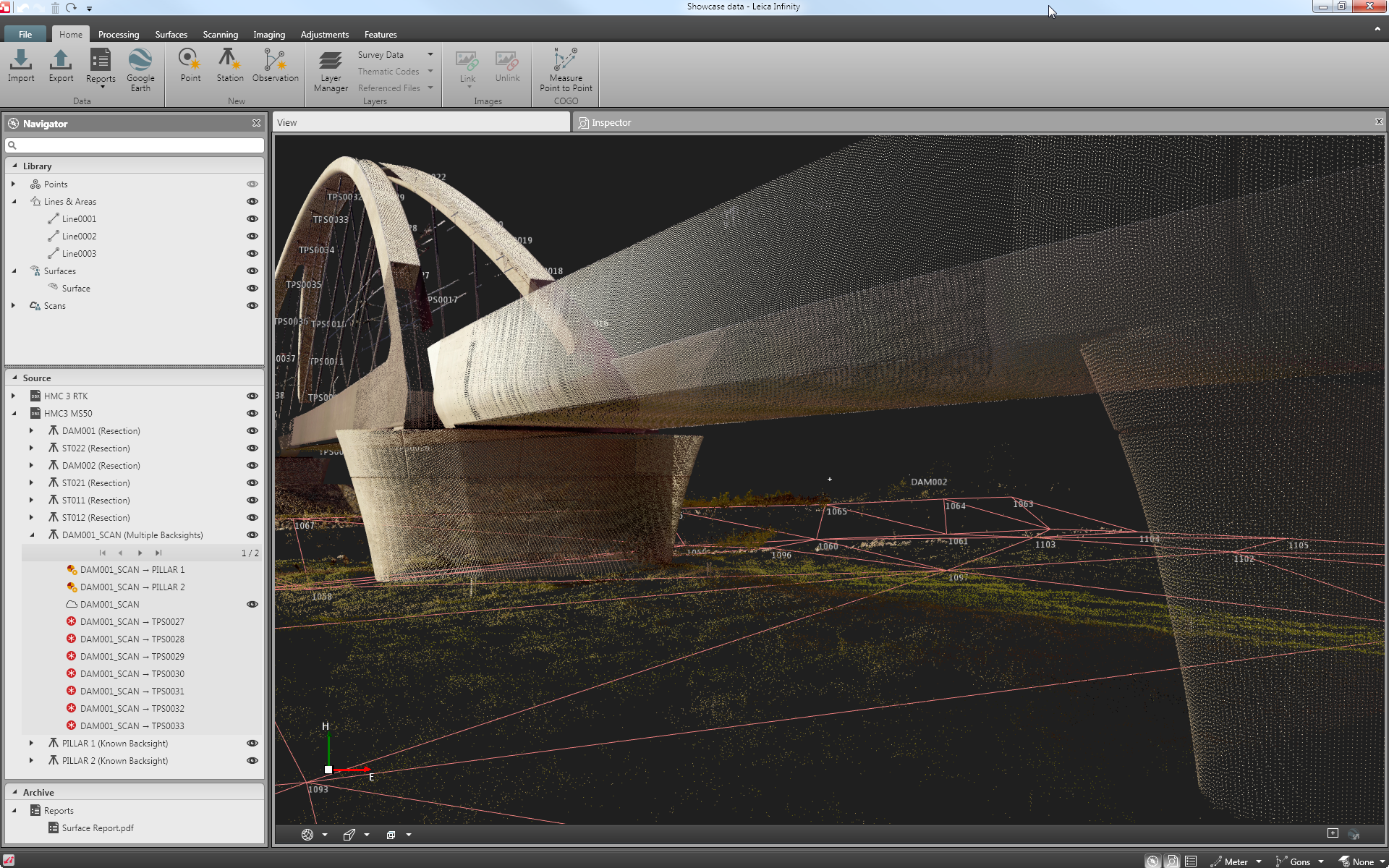Switch to the Scanning ribbon tab
Screen dimensions: 1389x868
[220, 35]
